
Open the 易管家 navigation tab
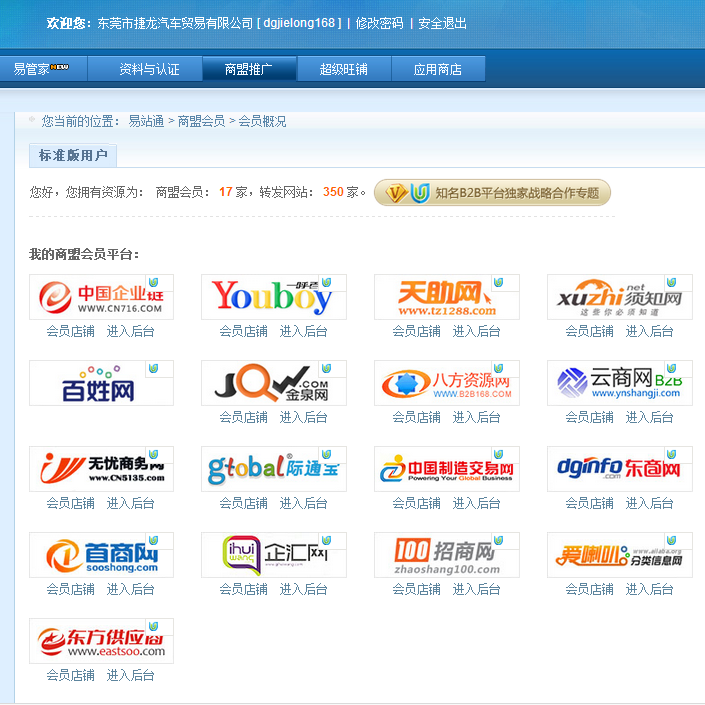[x=41, y=69]
